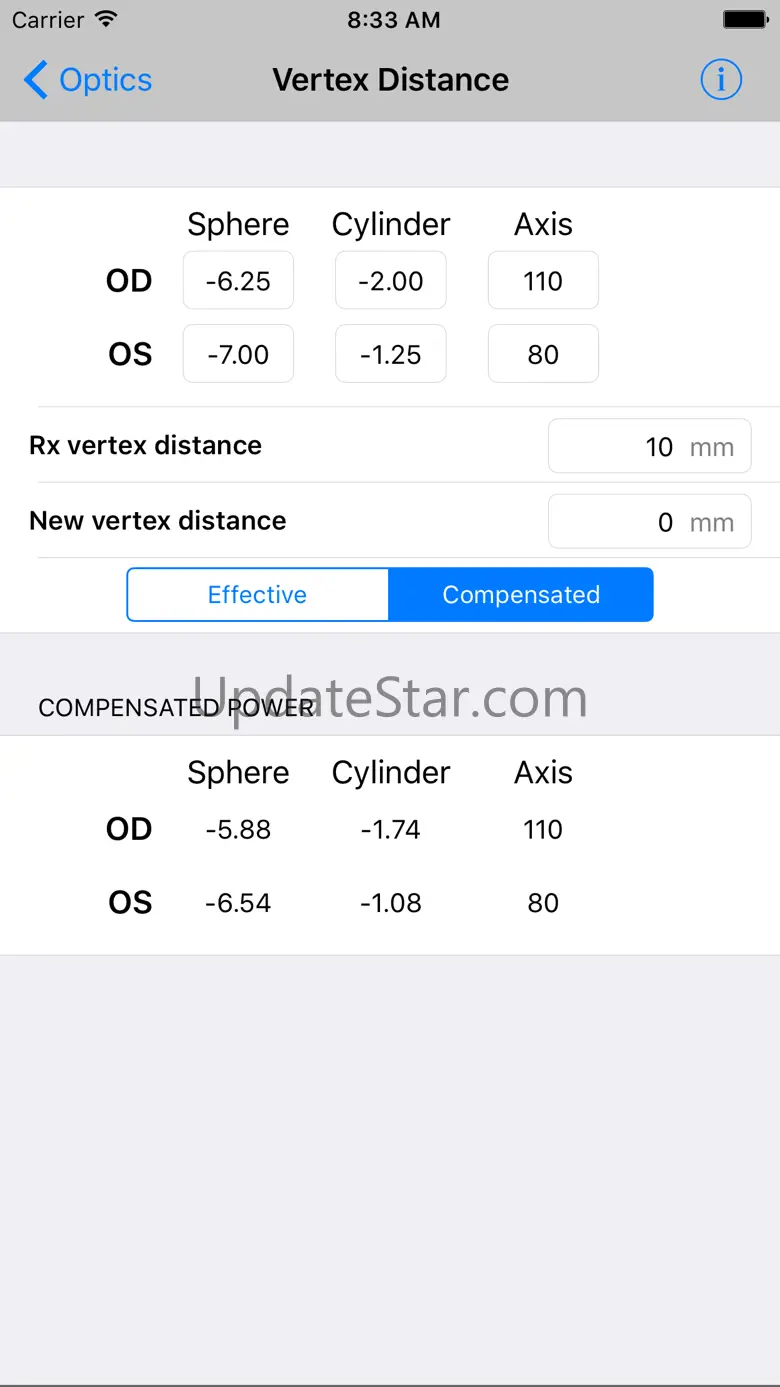Tap the battery icon in the status bar
Screen dimensions: 780x1387
pyautogui.click(x=744, y=20)
